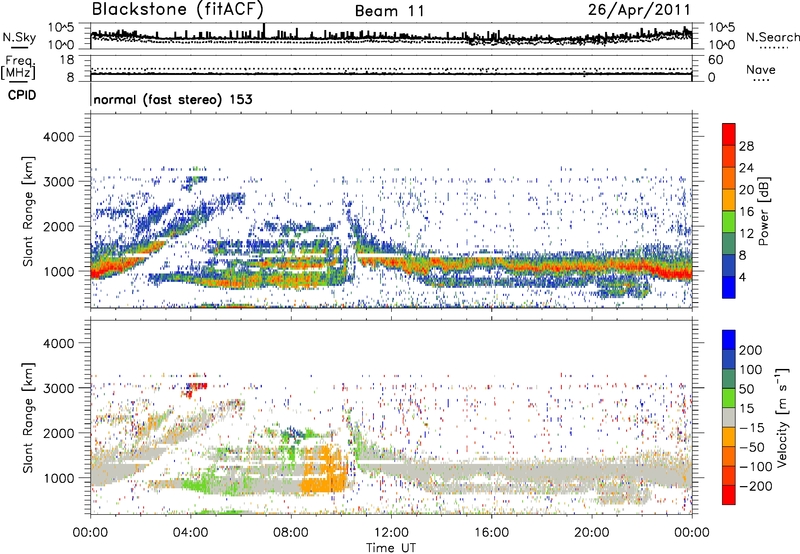This screenshot has height=554, width=800.
Task: Click the blue top segment of Velocity colorbar
Action: (x=729, y=340)
